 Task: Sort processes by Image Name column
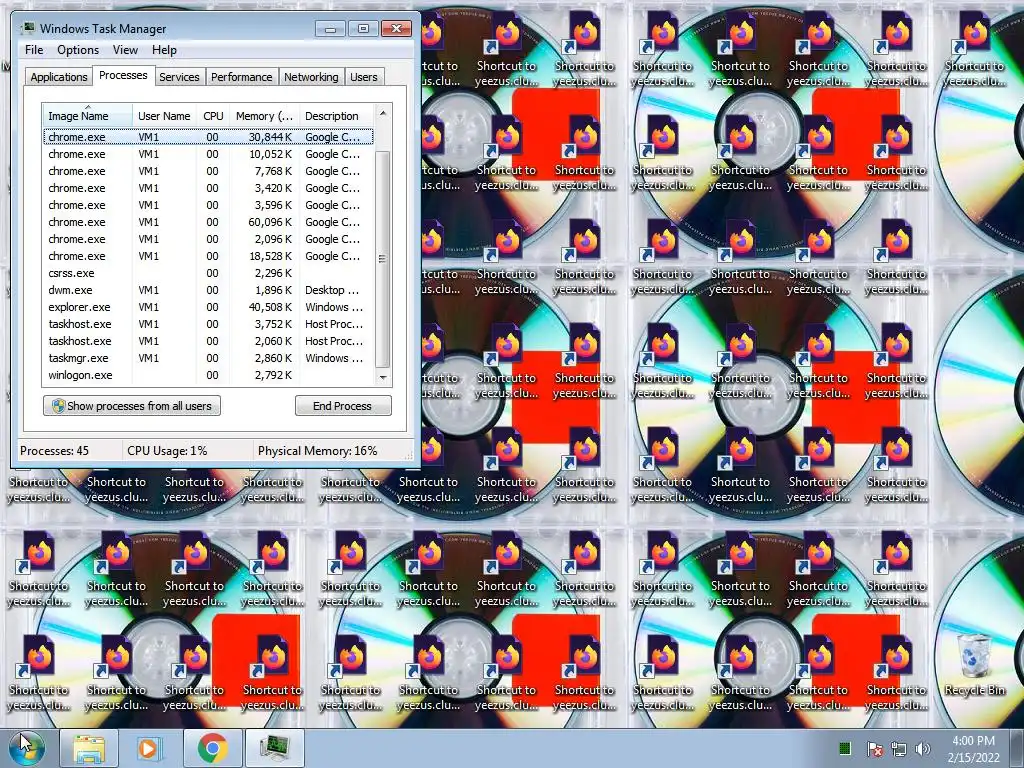coord(88,116)
